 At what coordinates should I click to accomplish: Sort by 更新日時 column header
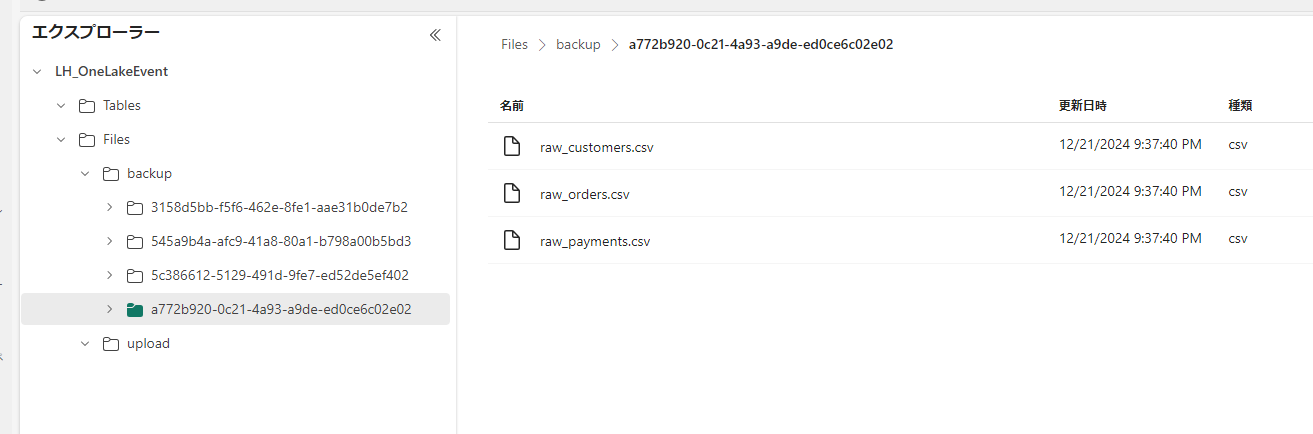(1083, 105)
